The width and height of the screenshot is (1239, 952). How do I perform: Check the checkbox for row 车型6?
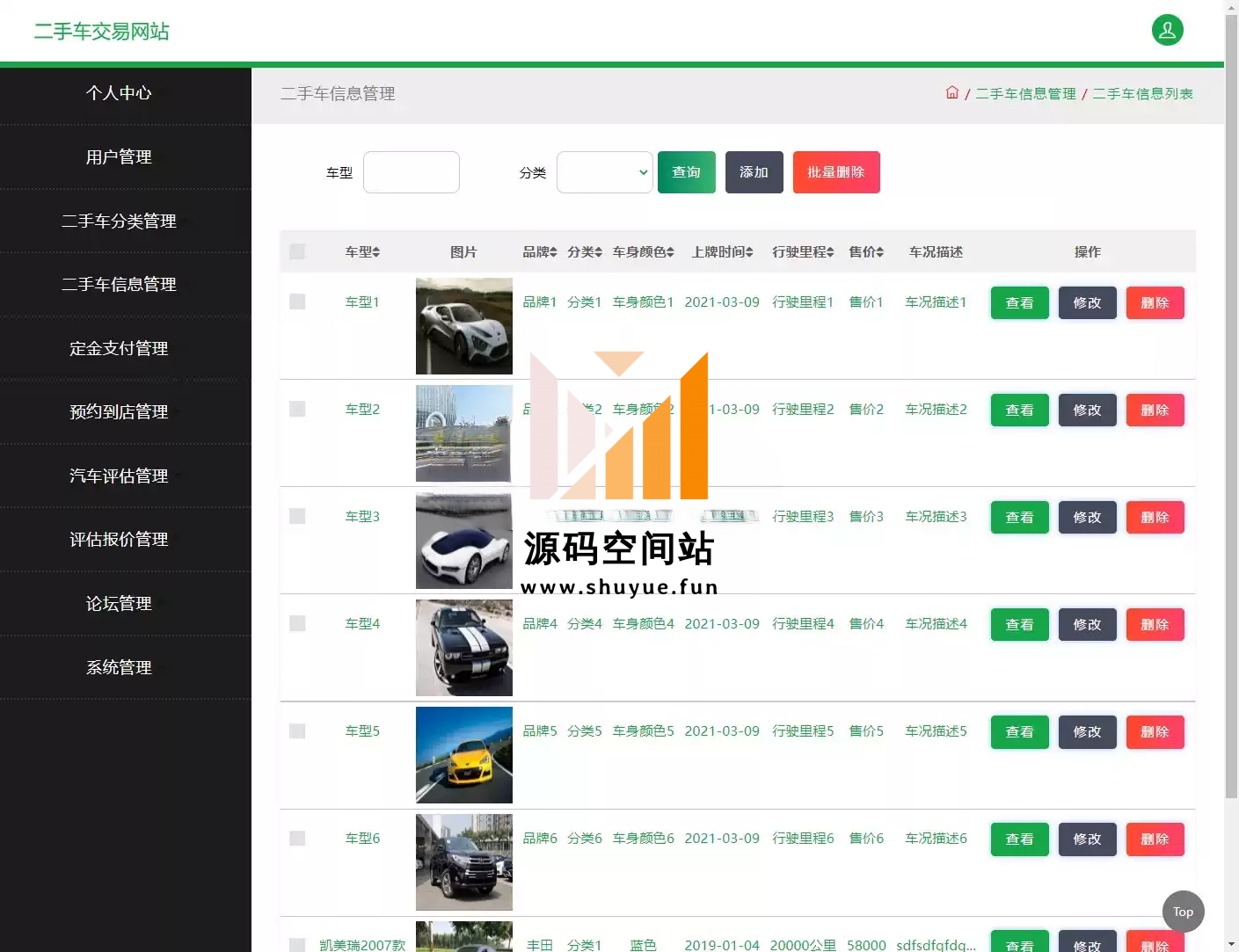[297, 838]
